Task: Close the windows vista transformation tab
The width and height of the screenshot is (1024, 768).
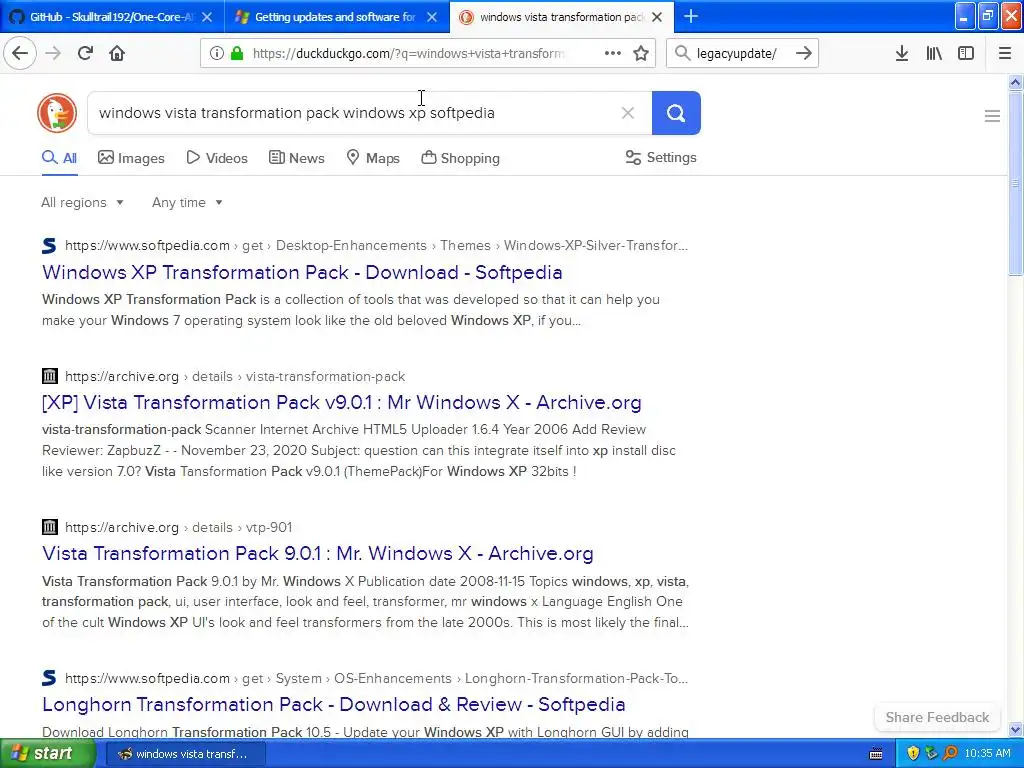Action: (658, 17)
